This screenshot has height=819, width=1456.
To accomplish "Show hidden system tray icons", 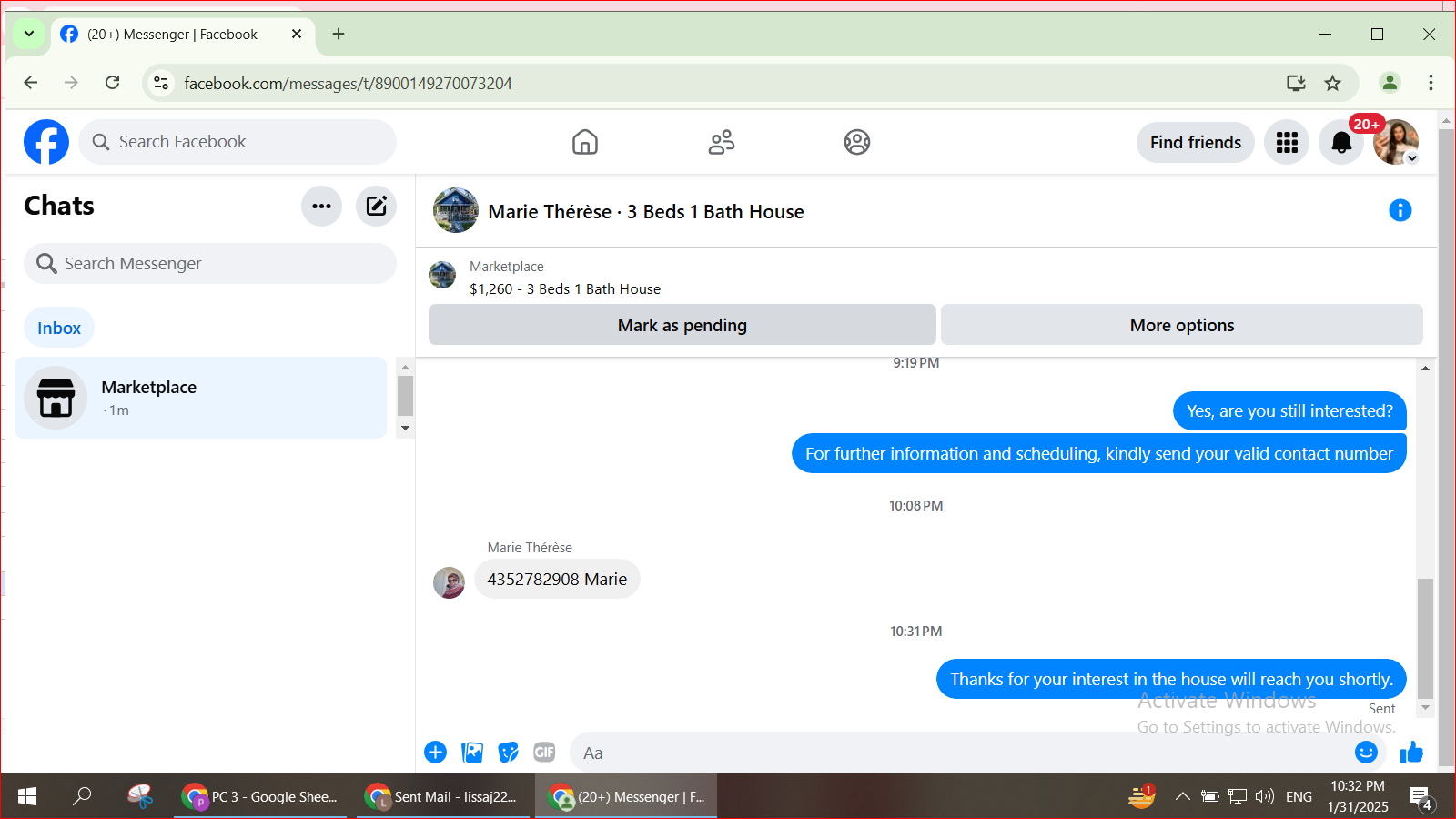I will 1182,796.
